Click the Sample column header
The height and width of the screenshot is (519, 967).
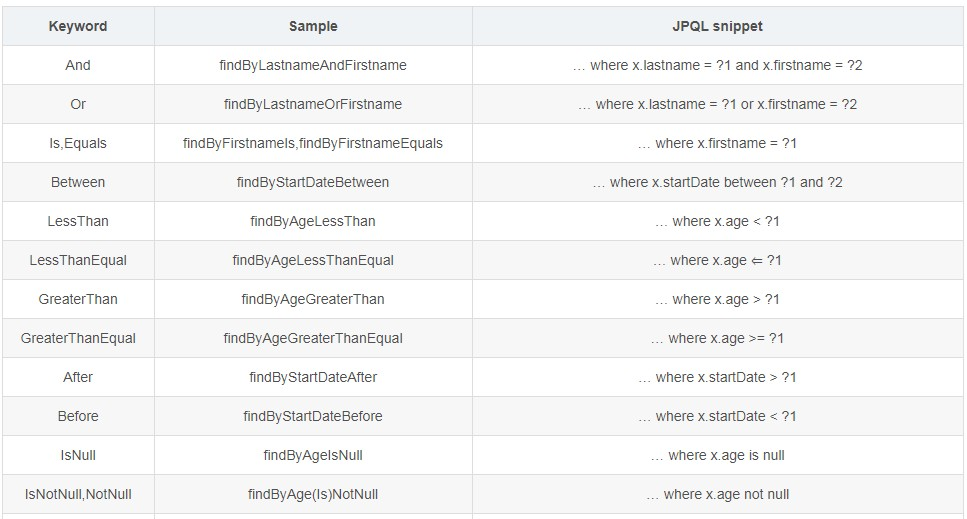313,27
